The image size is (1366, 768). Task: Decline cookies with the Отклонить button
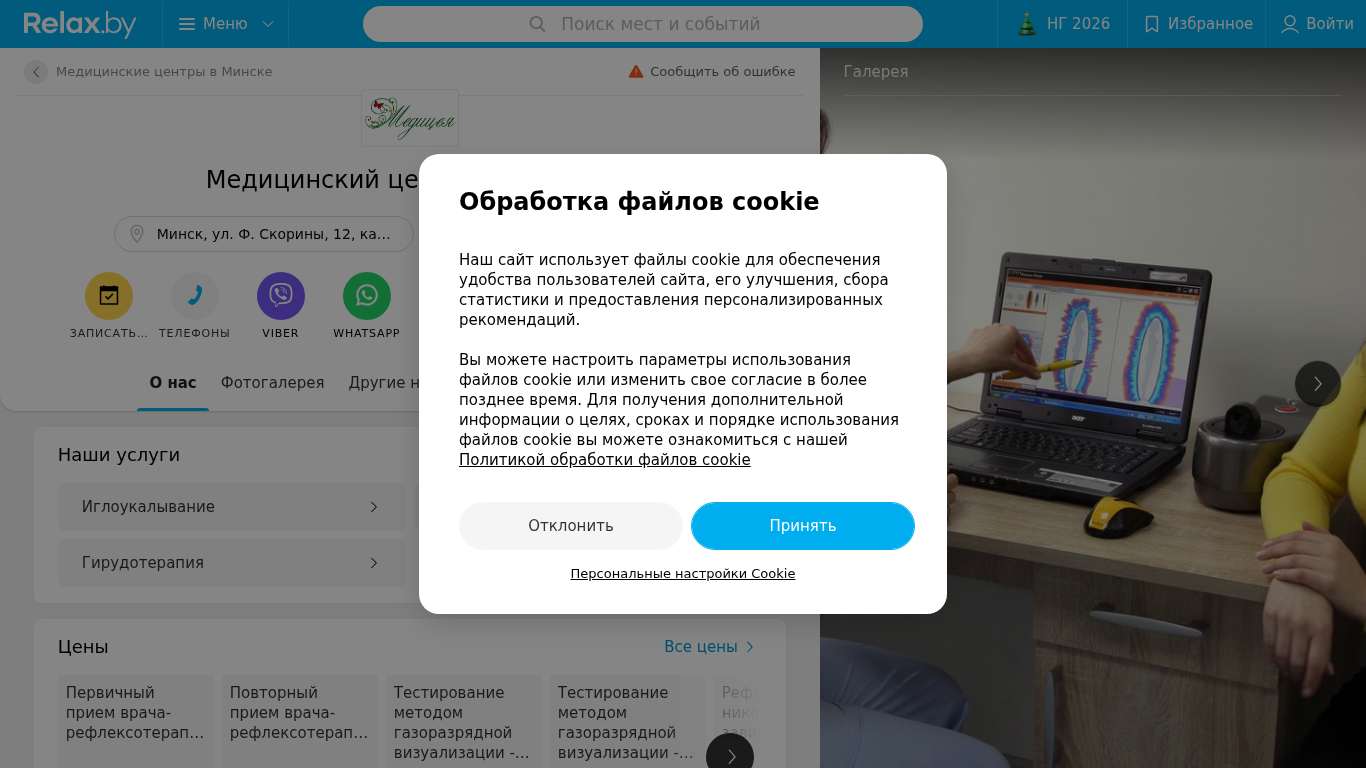tap(571, 526)
